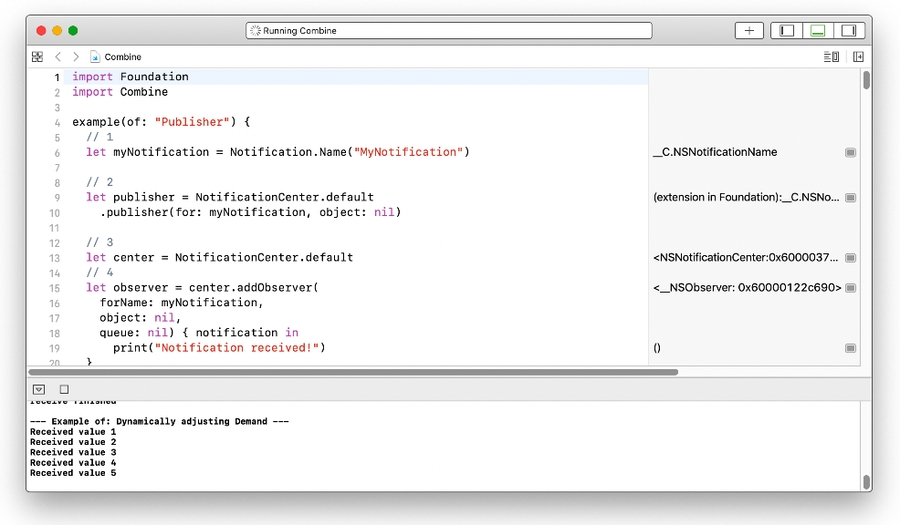Go back in editor history
This screenshot has width=900, height=525.
(x=58, y=57)
